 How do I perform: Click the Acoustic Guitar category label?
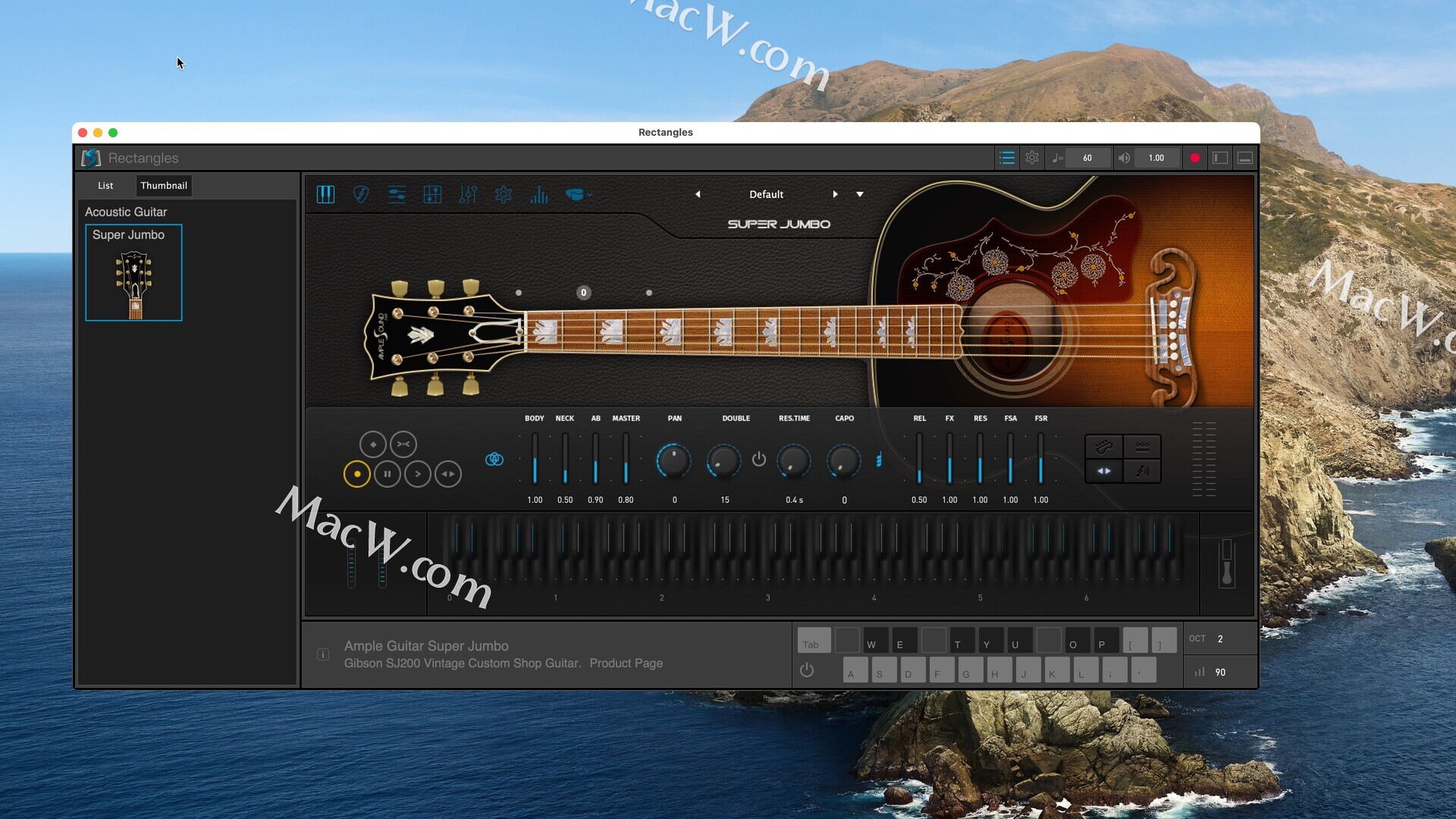coord(126,212)
